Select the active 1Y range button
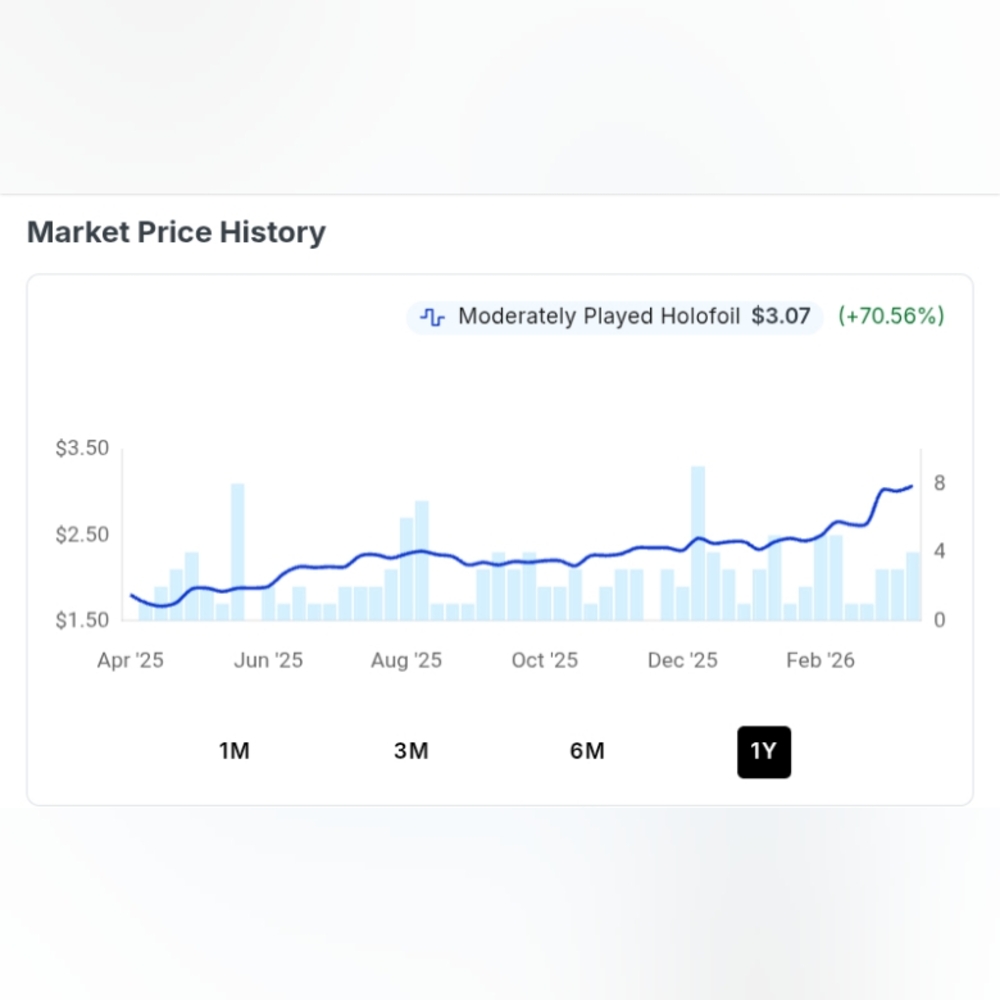The image size is (1000, 1000). coord(764,752)
